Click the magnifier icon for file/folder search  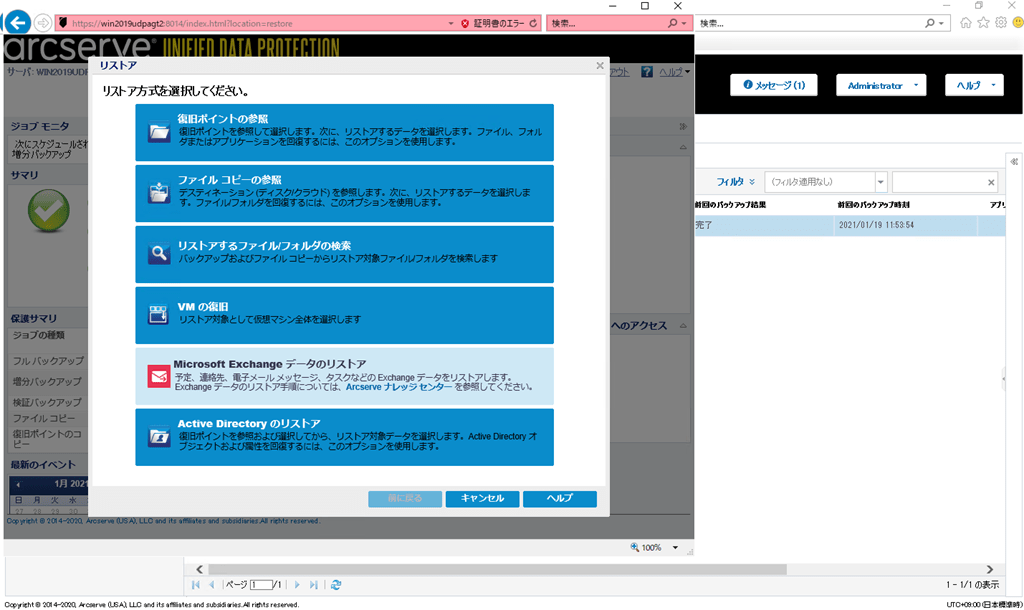coord(159,253)
